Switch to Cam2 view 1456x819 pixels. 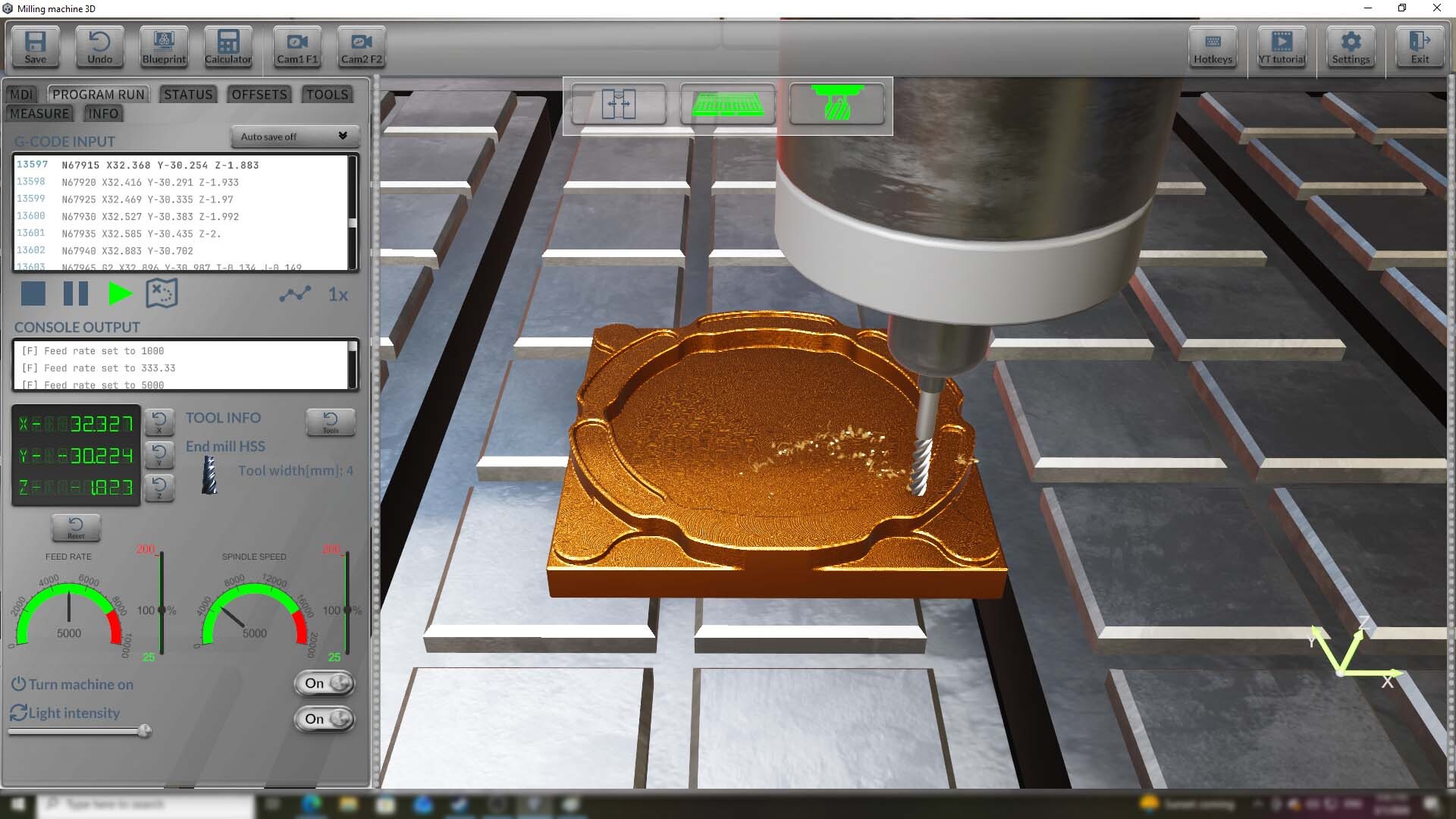(361, 47)
